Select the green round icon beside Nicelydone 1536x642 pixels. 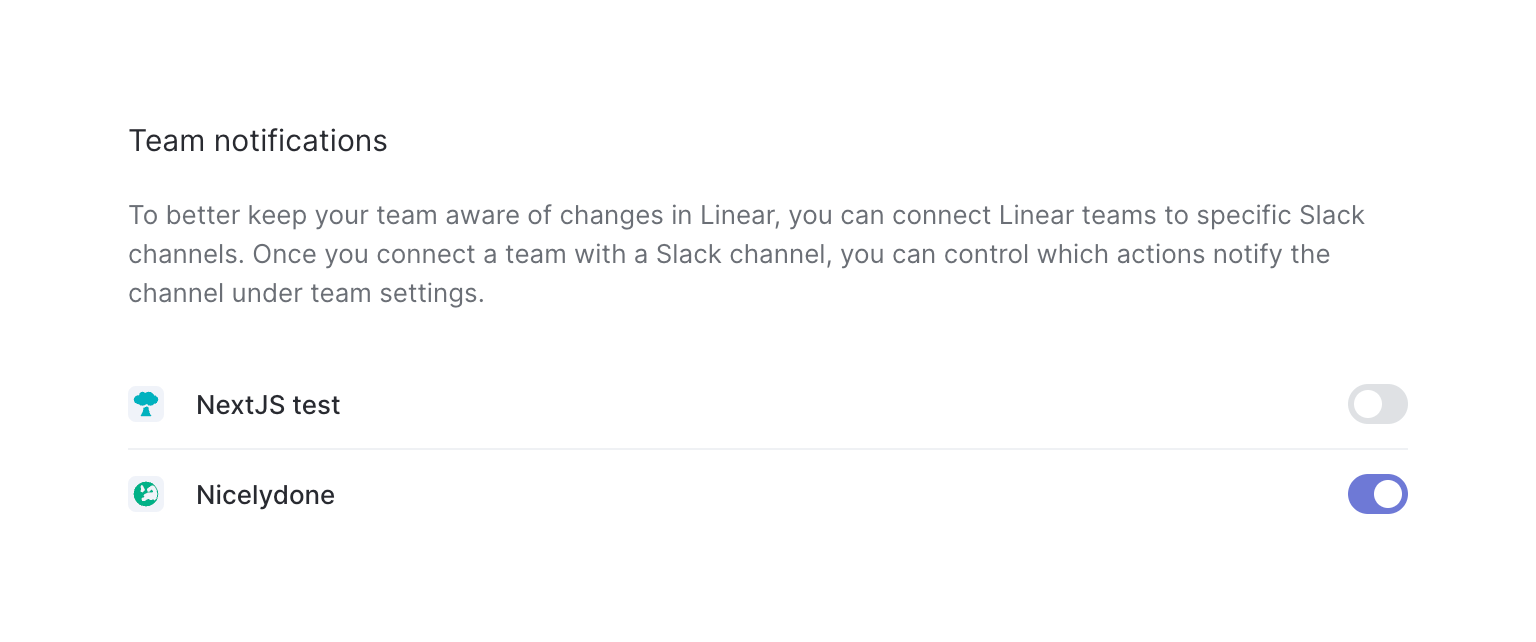coord(146,494)
